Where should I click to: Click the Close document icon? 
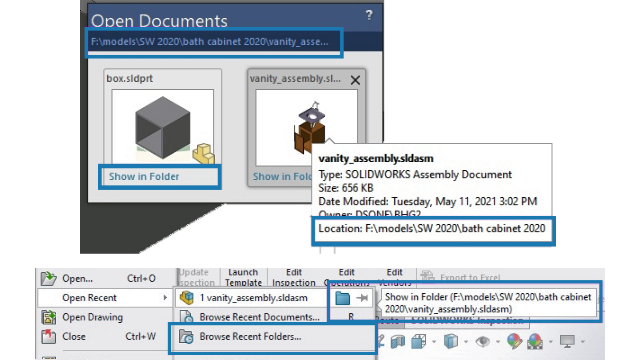pos(49,336)
